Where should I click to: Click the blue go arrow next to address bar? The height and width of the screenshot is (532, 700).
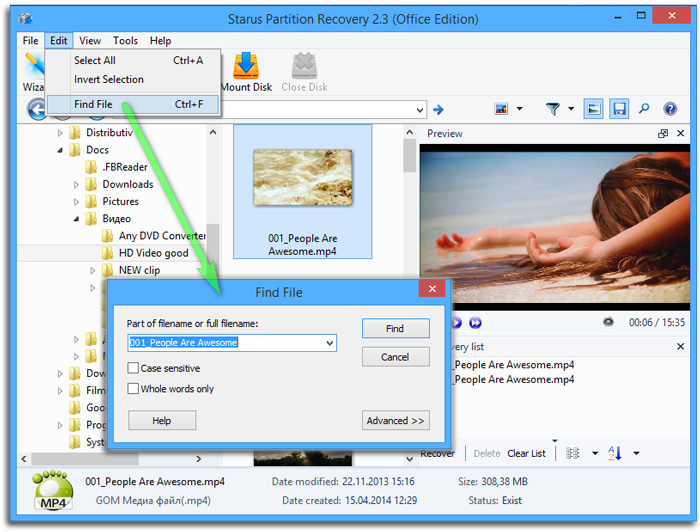click(x=438, y=109)
